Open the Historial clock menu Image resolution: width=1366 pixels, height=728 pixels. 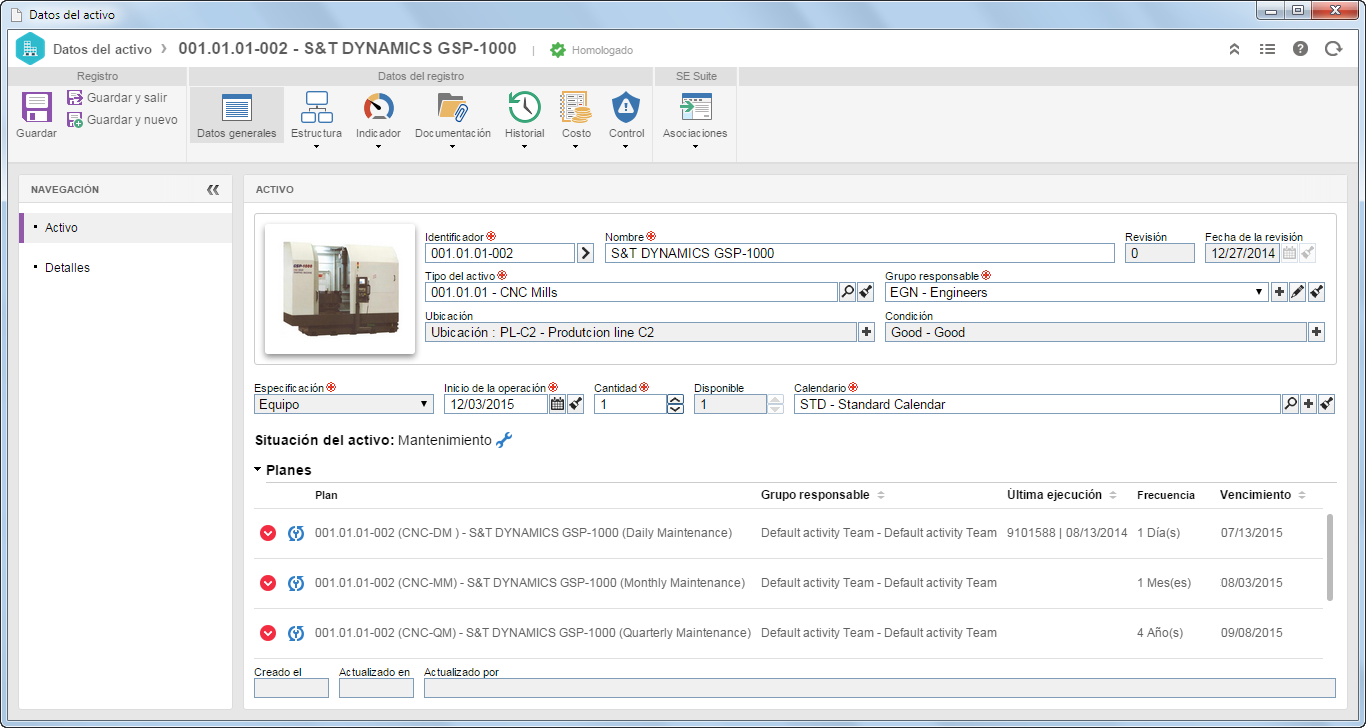coord(524,115)
